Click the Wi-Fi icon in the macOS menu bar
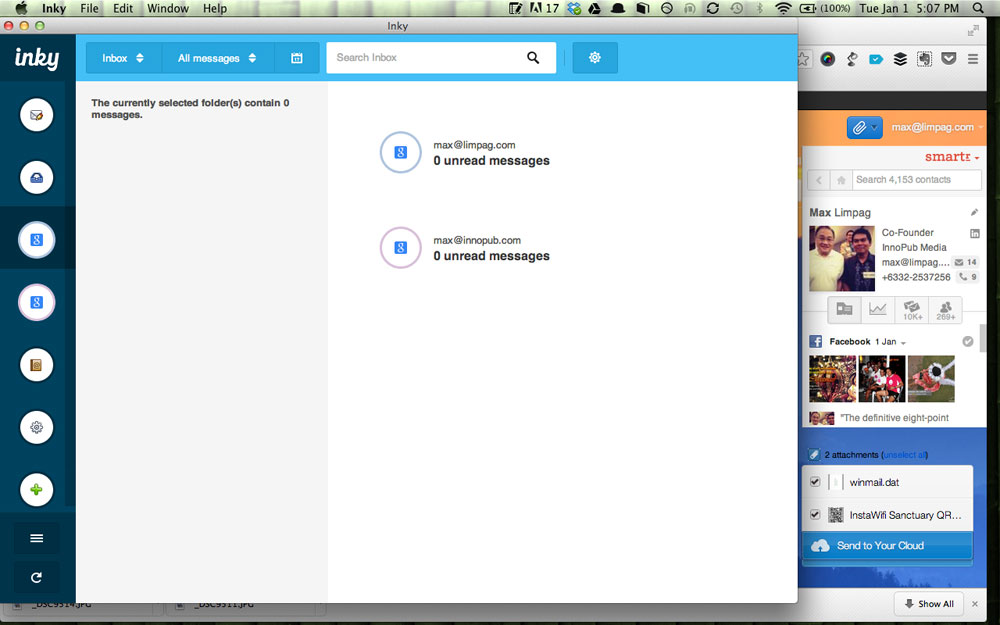The image size is (1000, 625). 783,8
